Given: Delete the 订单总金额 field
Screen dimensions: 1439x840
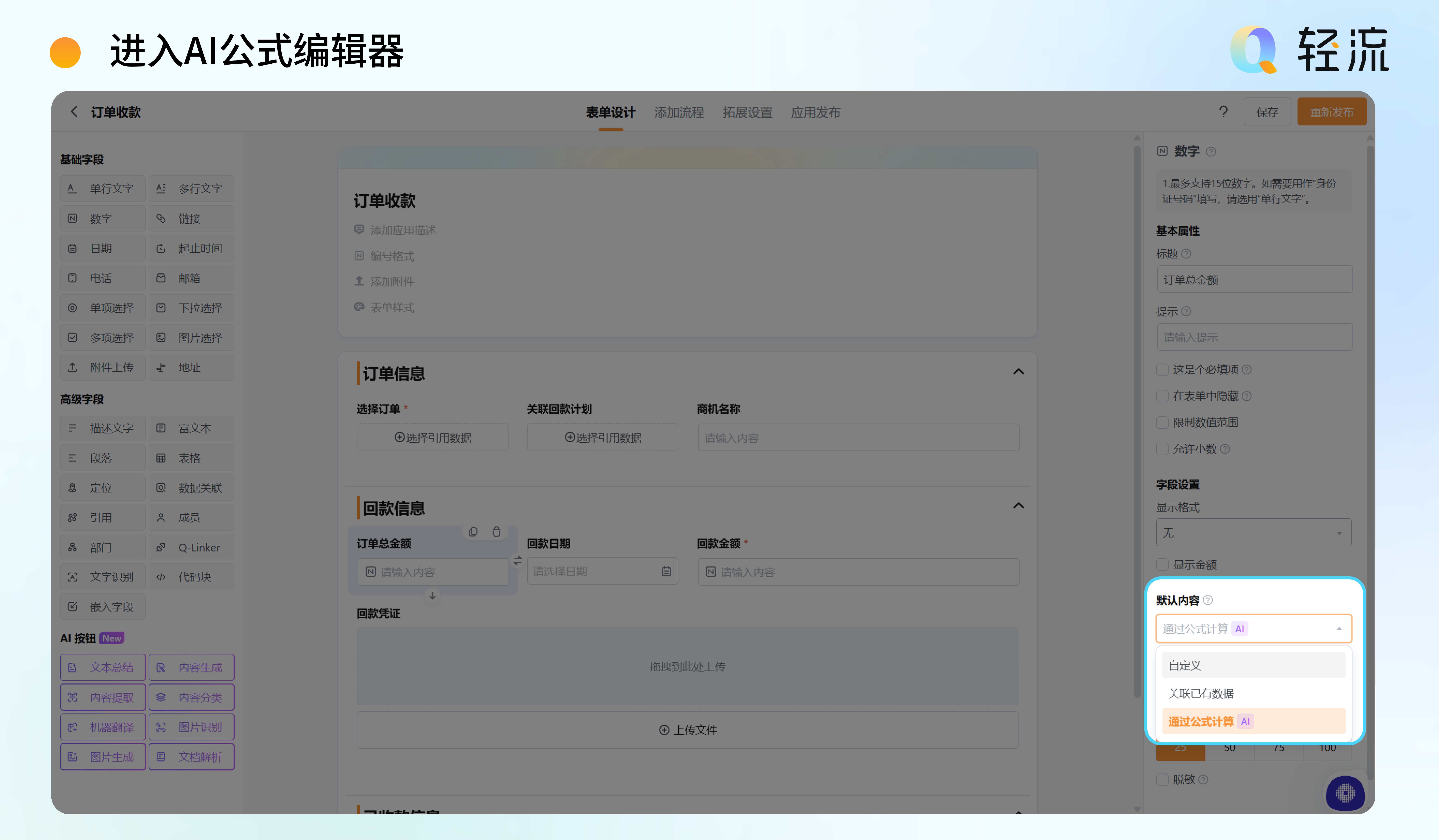Looking at the screenshot, I should point(497,532).
